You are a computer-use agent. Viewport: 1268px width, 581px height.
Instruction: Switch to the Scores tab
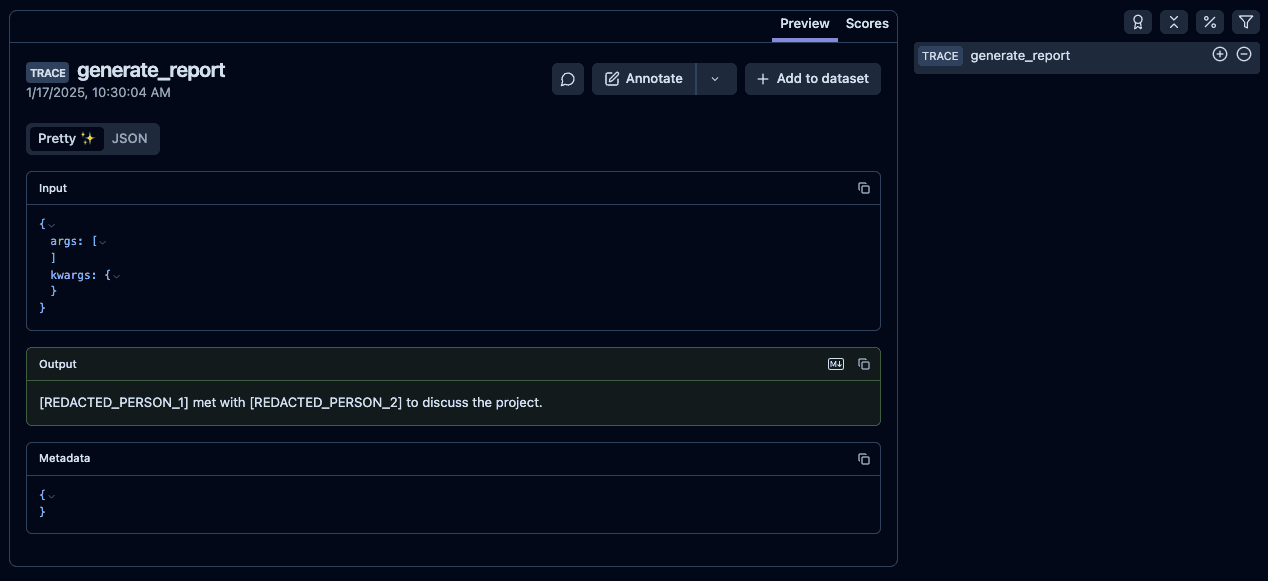pos(867,23)
